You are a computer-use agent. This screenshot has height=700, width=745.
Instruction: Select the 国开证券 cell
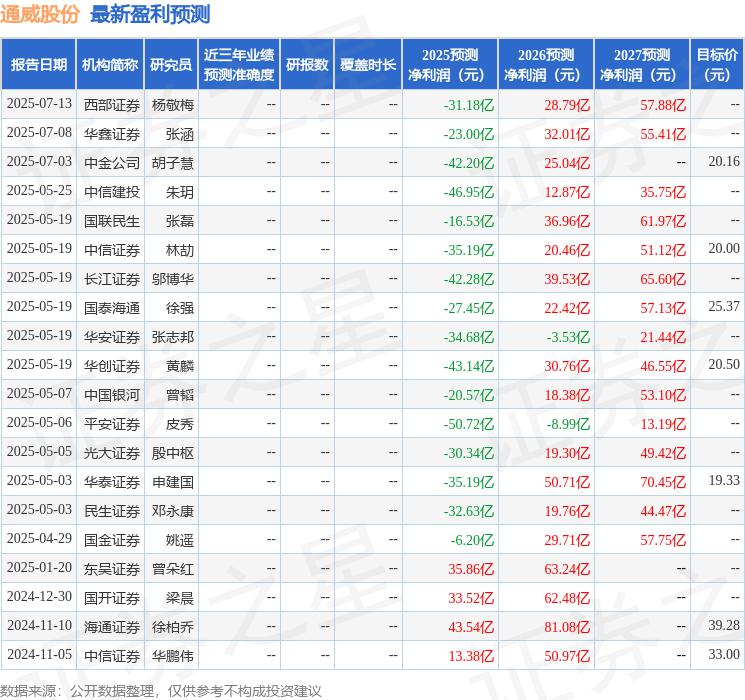112,598
